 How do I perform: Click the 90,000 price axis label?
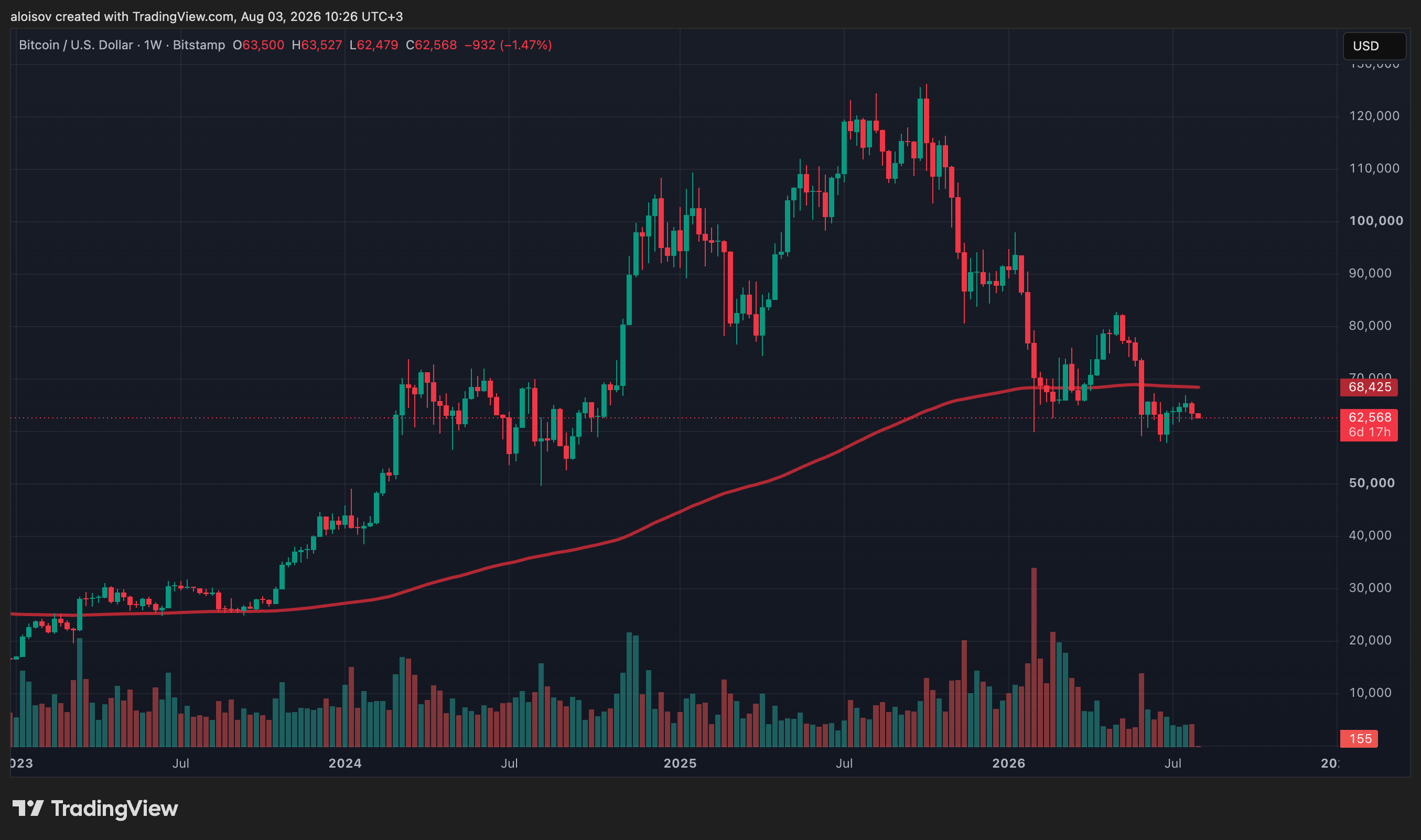tap(1370, 273)
